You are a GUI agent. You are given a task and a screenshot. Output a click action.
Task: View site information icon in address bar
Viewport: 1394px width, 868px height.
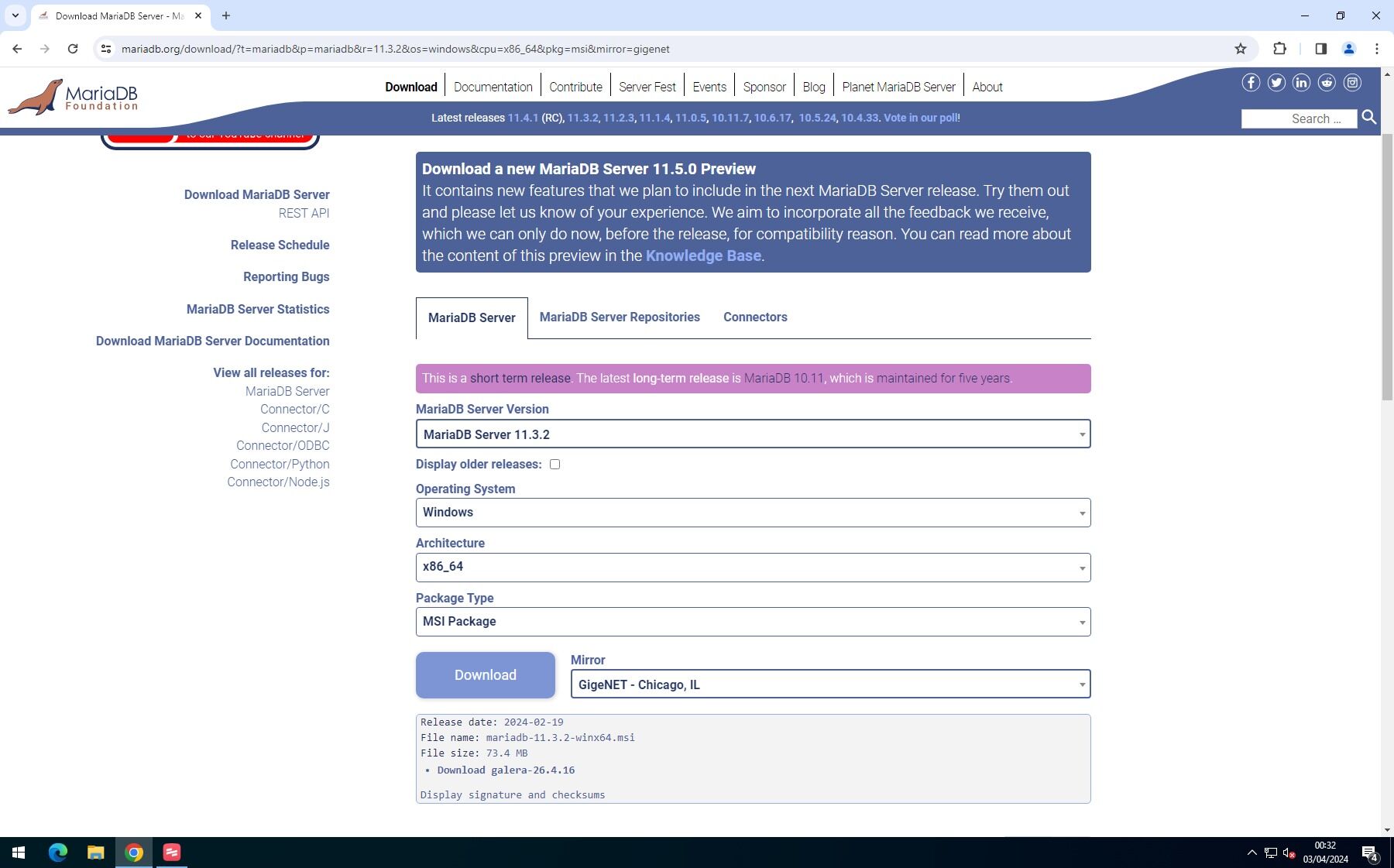(x=106, y=49)
